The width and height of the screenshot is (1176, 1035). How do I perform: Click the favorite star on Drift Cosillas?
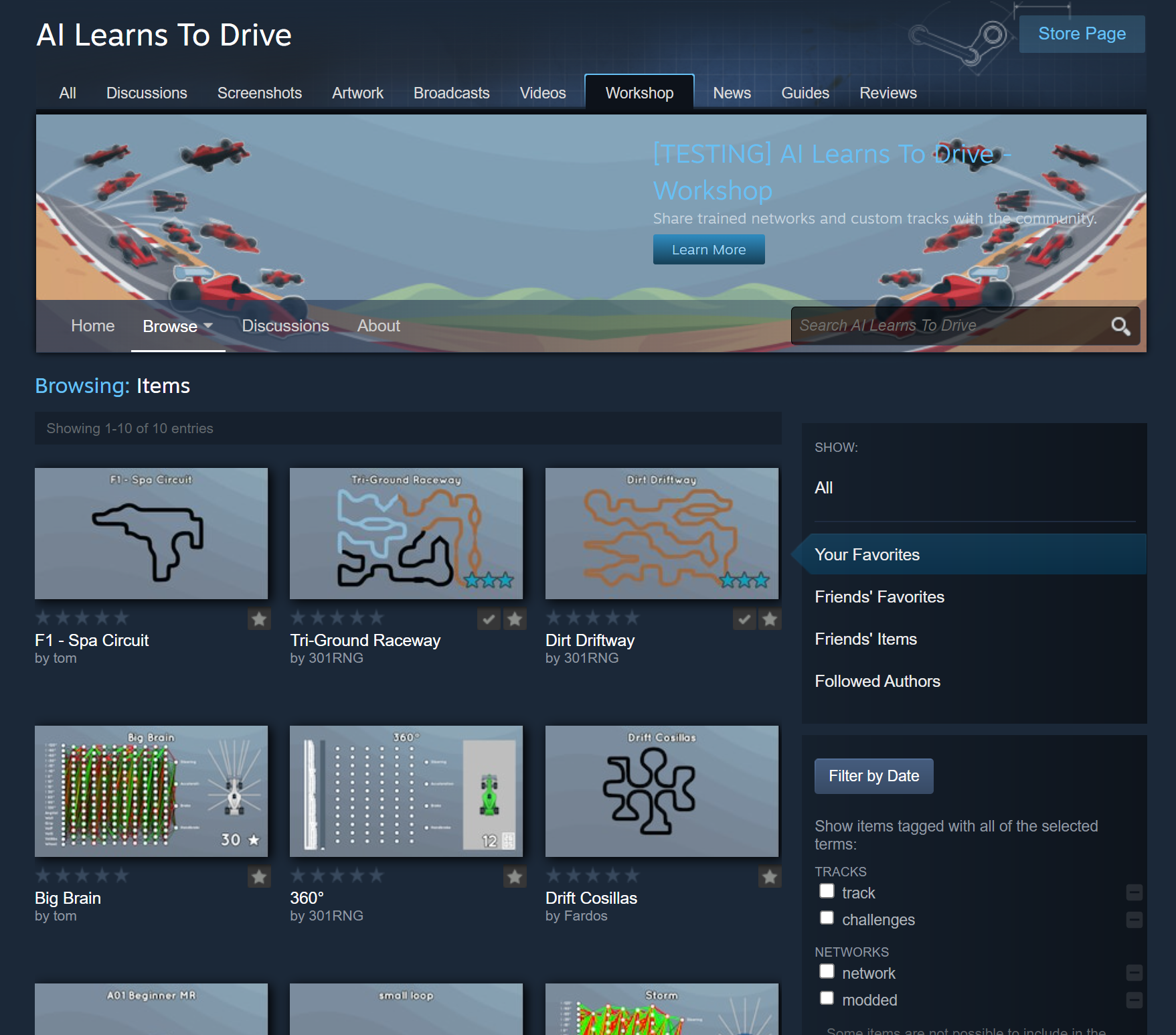click(770, 877)
